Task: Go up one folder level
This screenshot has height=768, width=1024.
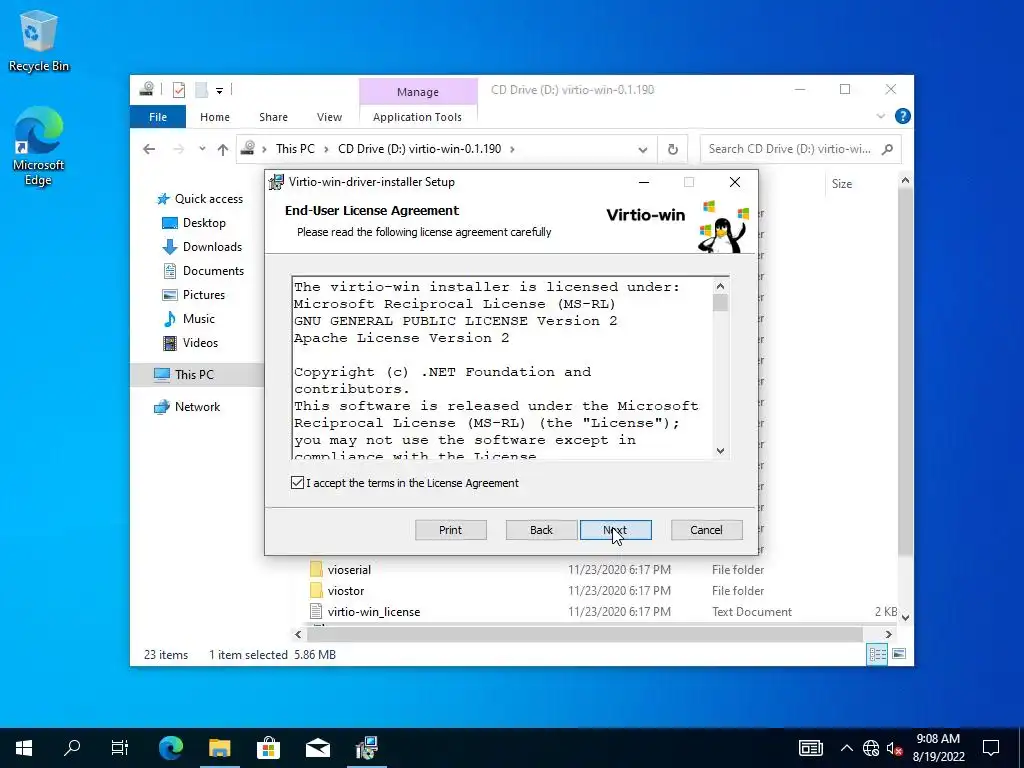Action: 223,149
